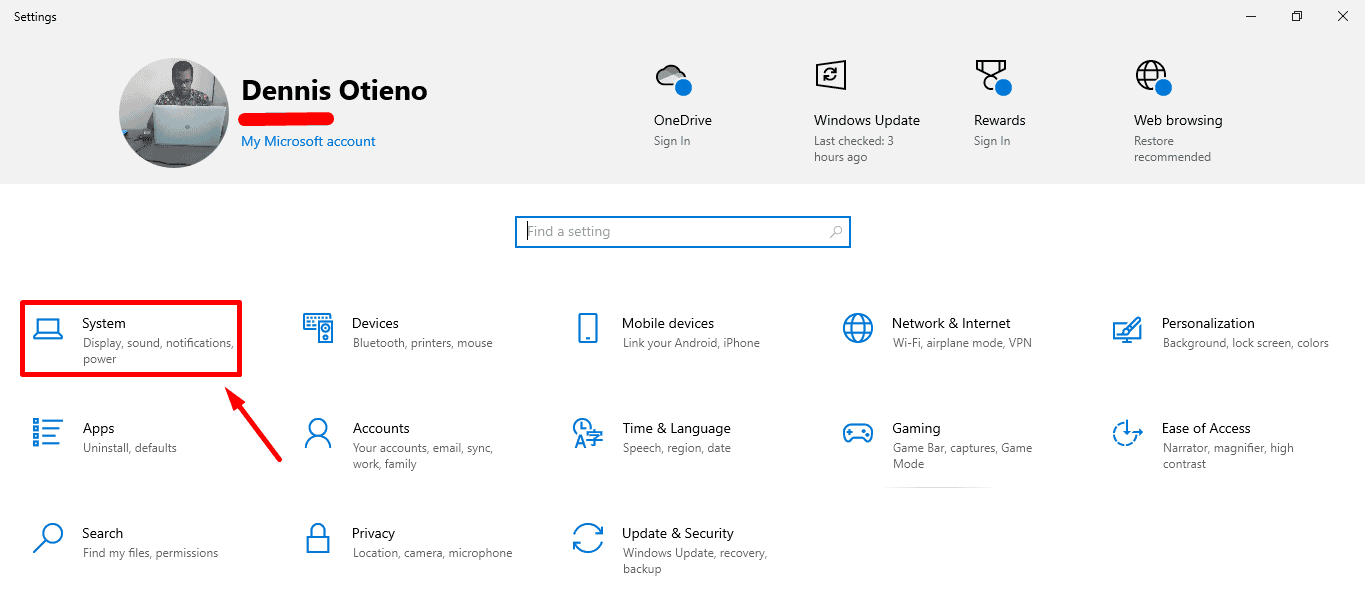Screen dimensions: 1365x589
Task: Open Search magnifier category icon
Action: (x=48, y=538)
